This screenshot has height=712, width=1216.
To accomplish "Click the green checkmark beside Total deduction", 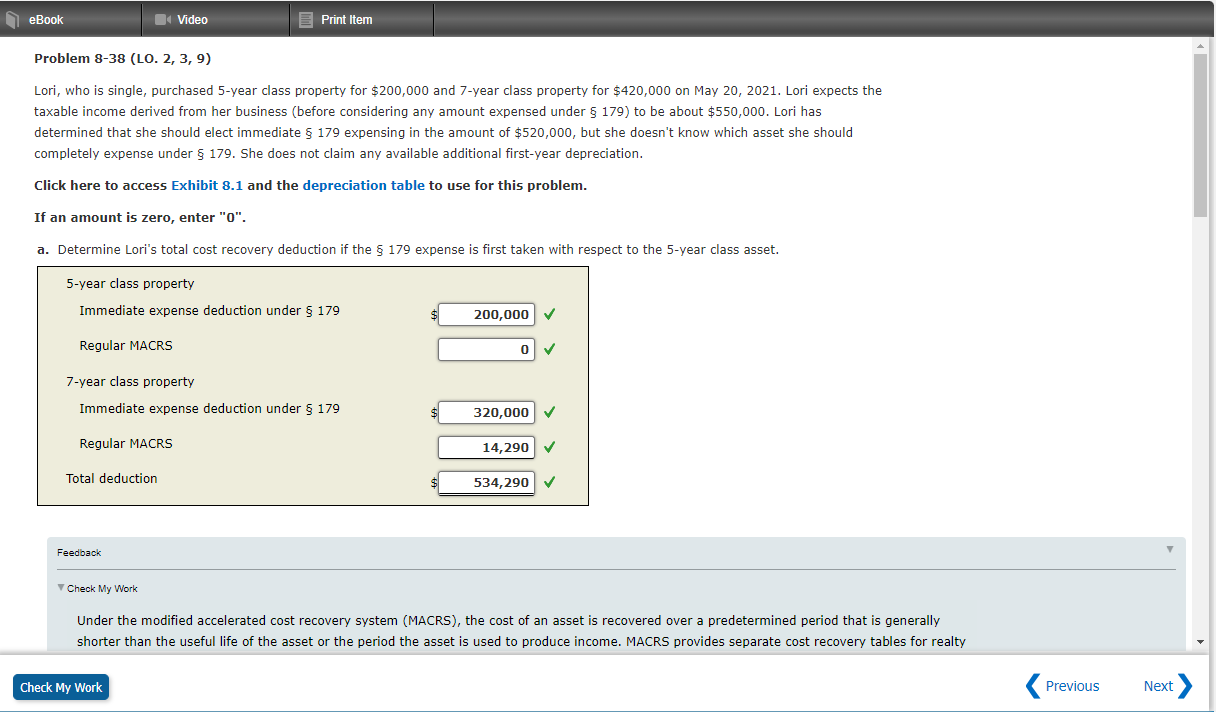I will 549,482.
